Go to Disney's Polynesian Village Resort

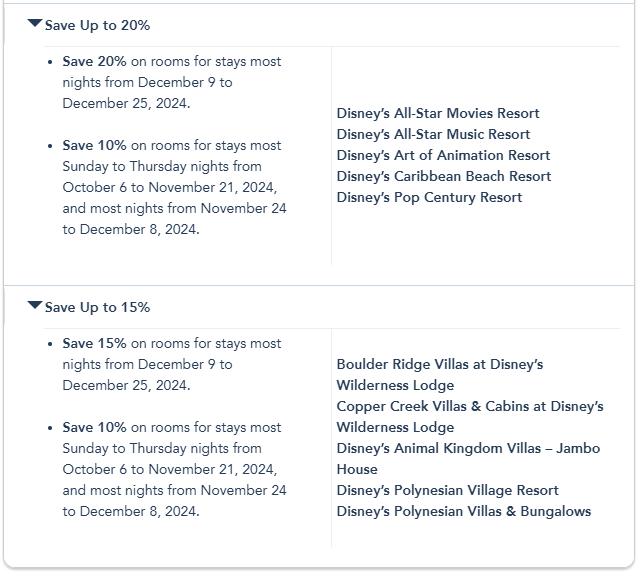coord(447,490)
